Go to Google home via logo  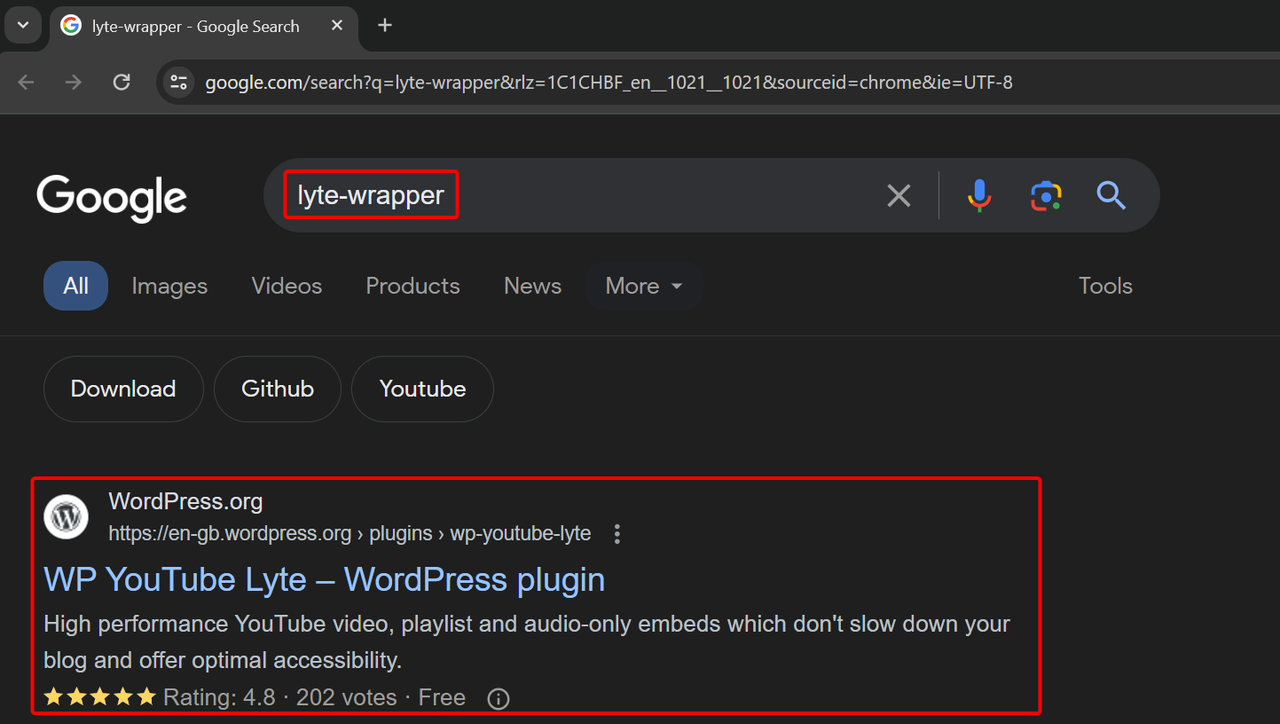pyautogui.click(x=112, y=197)
